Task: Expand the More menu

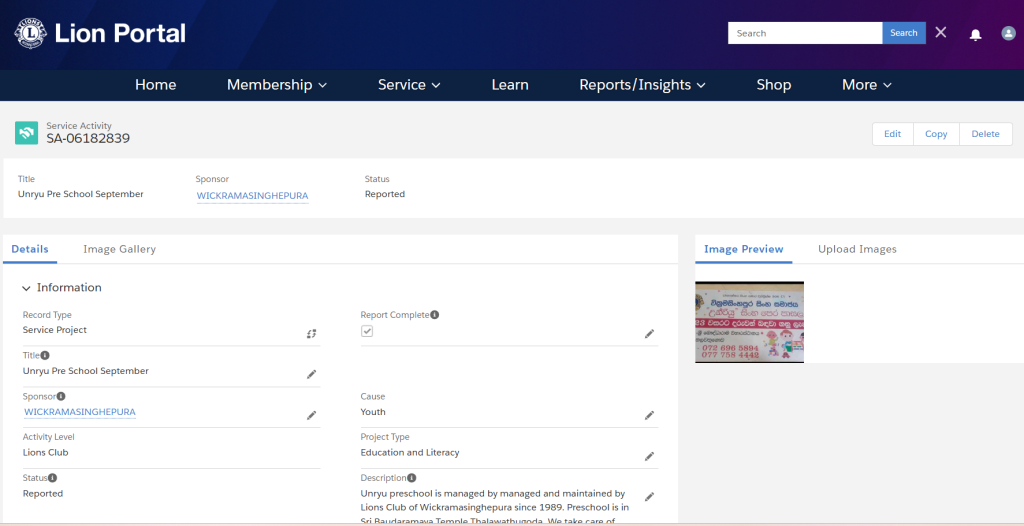Action: point(867,85)
